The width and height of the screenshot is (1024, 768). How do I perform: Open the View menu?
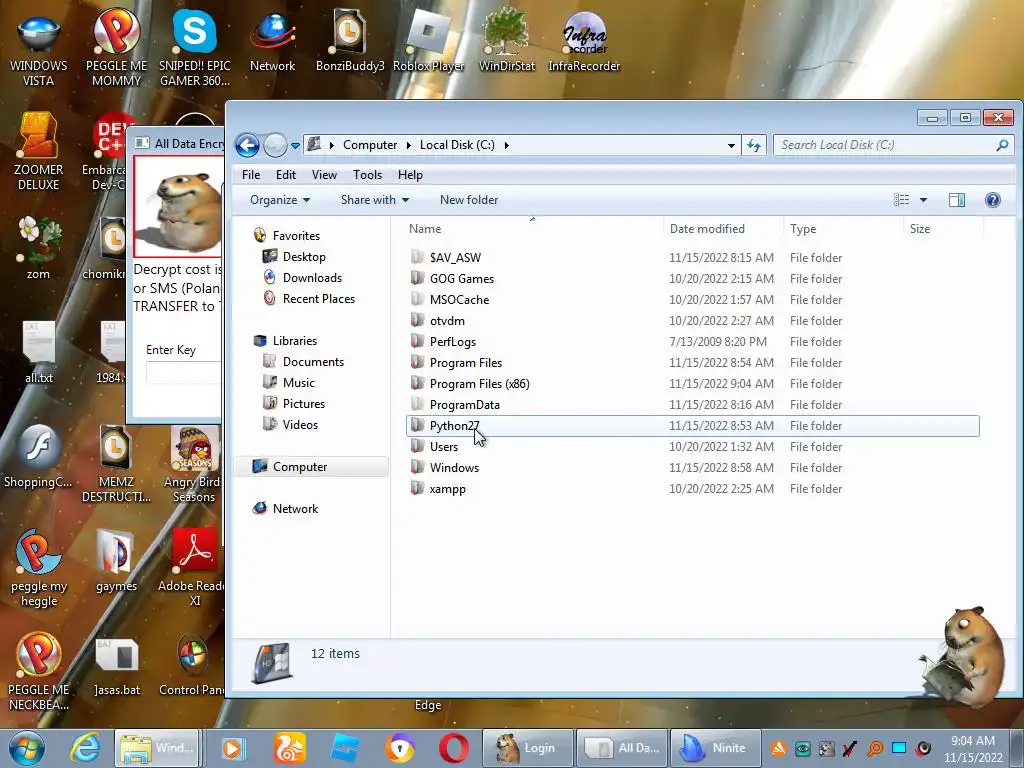click(x=324, y=175)
